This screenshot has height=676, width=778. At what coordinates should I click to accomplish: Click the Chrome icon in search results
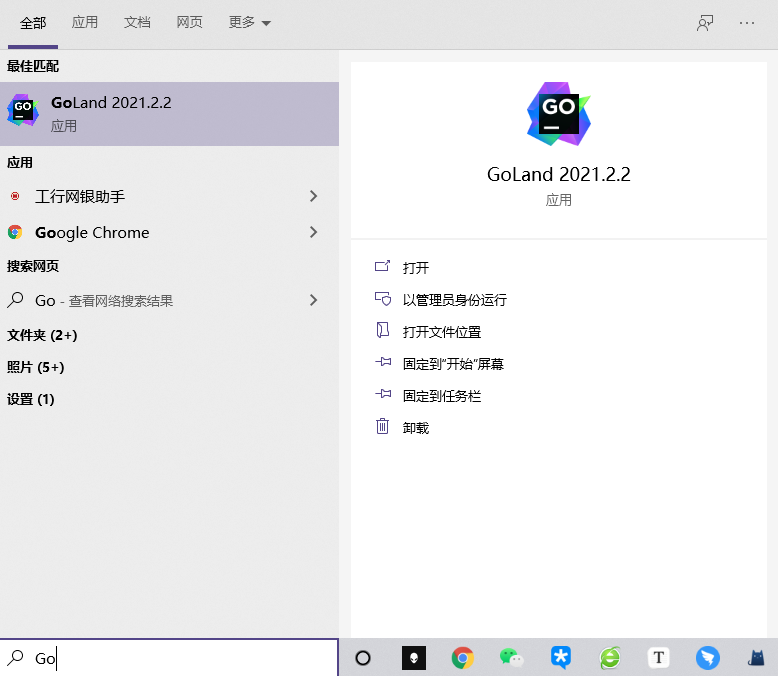click(15, 232)
